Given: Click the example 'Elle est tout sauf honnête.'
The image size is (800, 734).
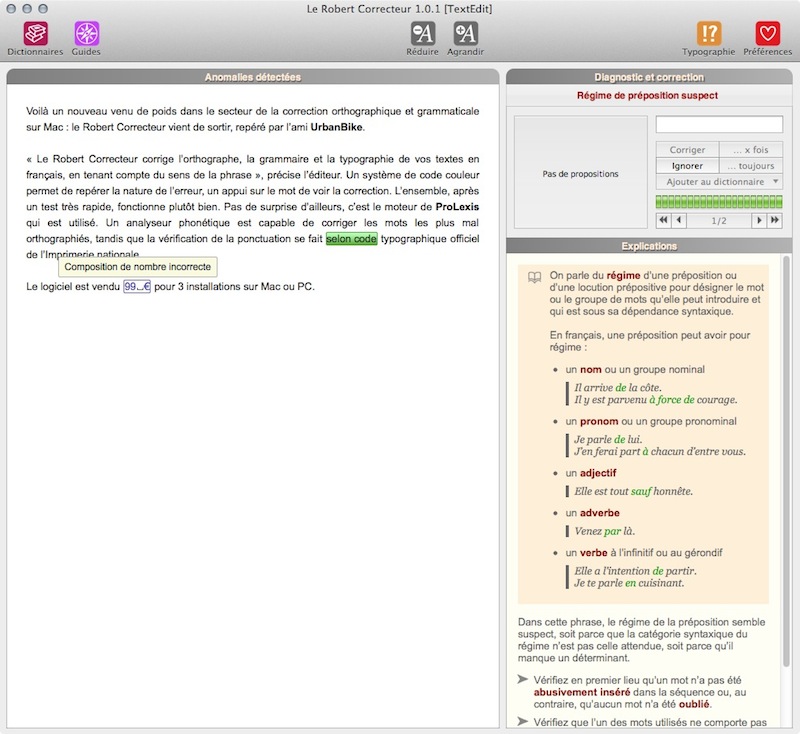Looking at the screenshot, I should pyautogui.click(x=633, y=491).
